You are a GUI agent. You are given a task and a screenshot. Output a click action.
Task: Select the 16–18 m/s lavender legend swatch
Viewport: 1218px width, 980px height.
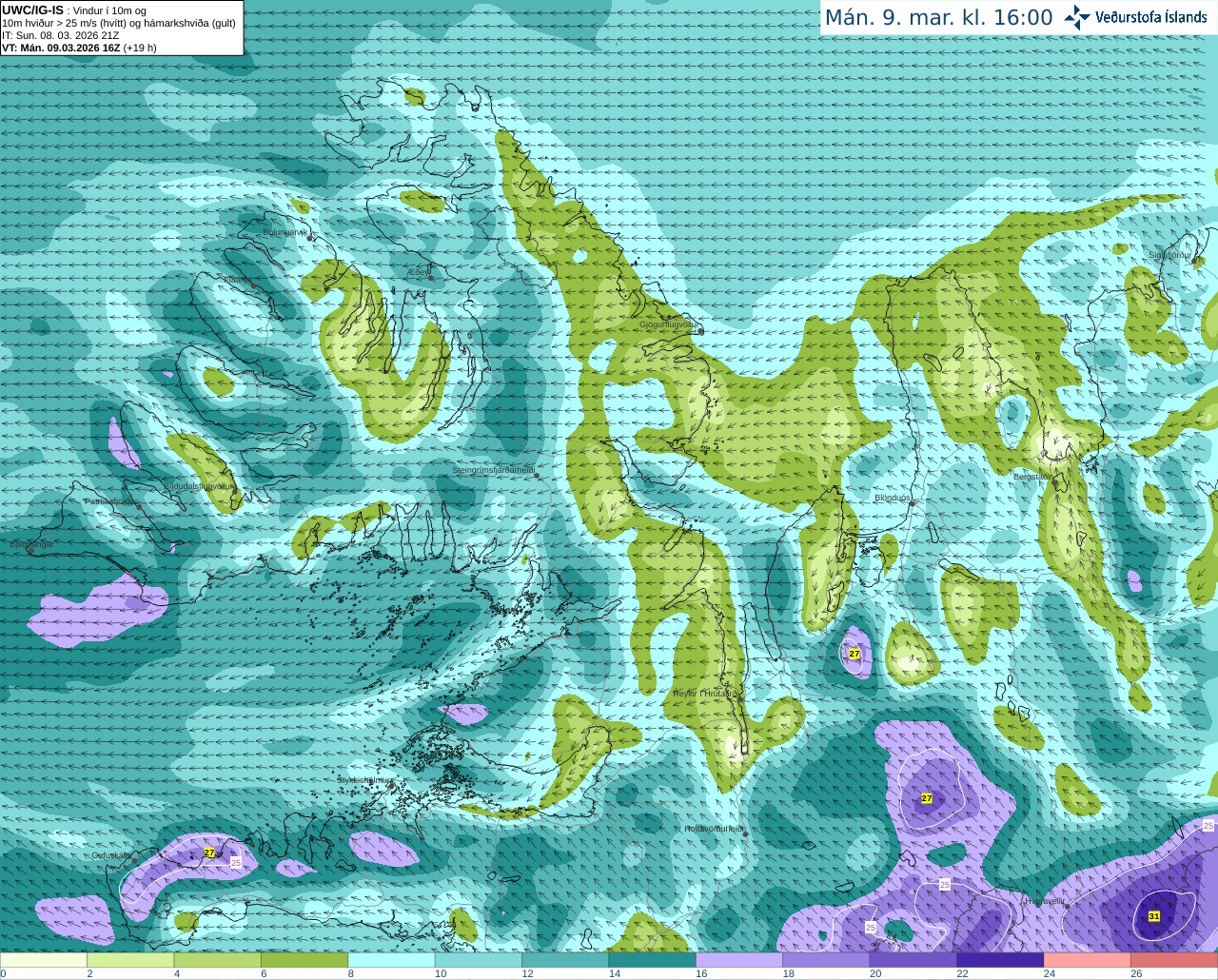click(x=739, y=960)
